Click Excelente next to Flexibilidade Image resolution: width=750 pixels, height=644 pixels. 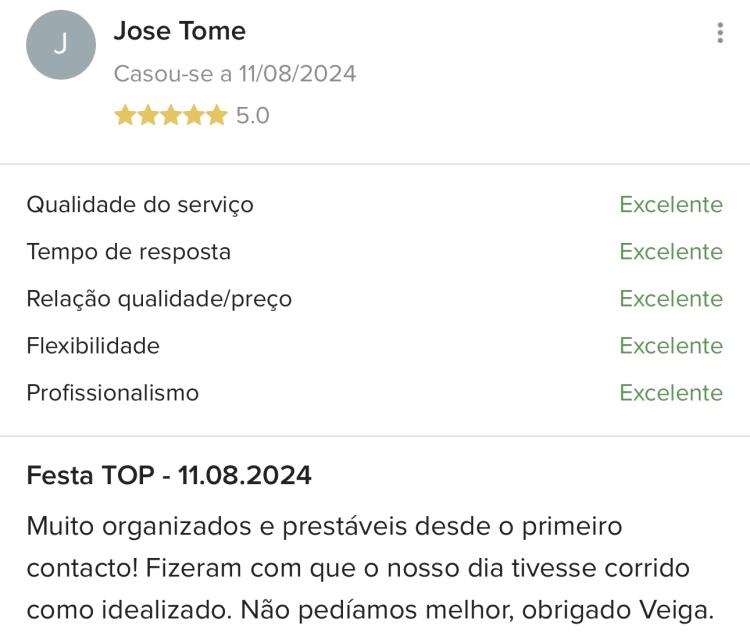pyautogui.click(x=671, y=345)
